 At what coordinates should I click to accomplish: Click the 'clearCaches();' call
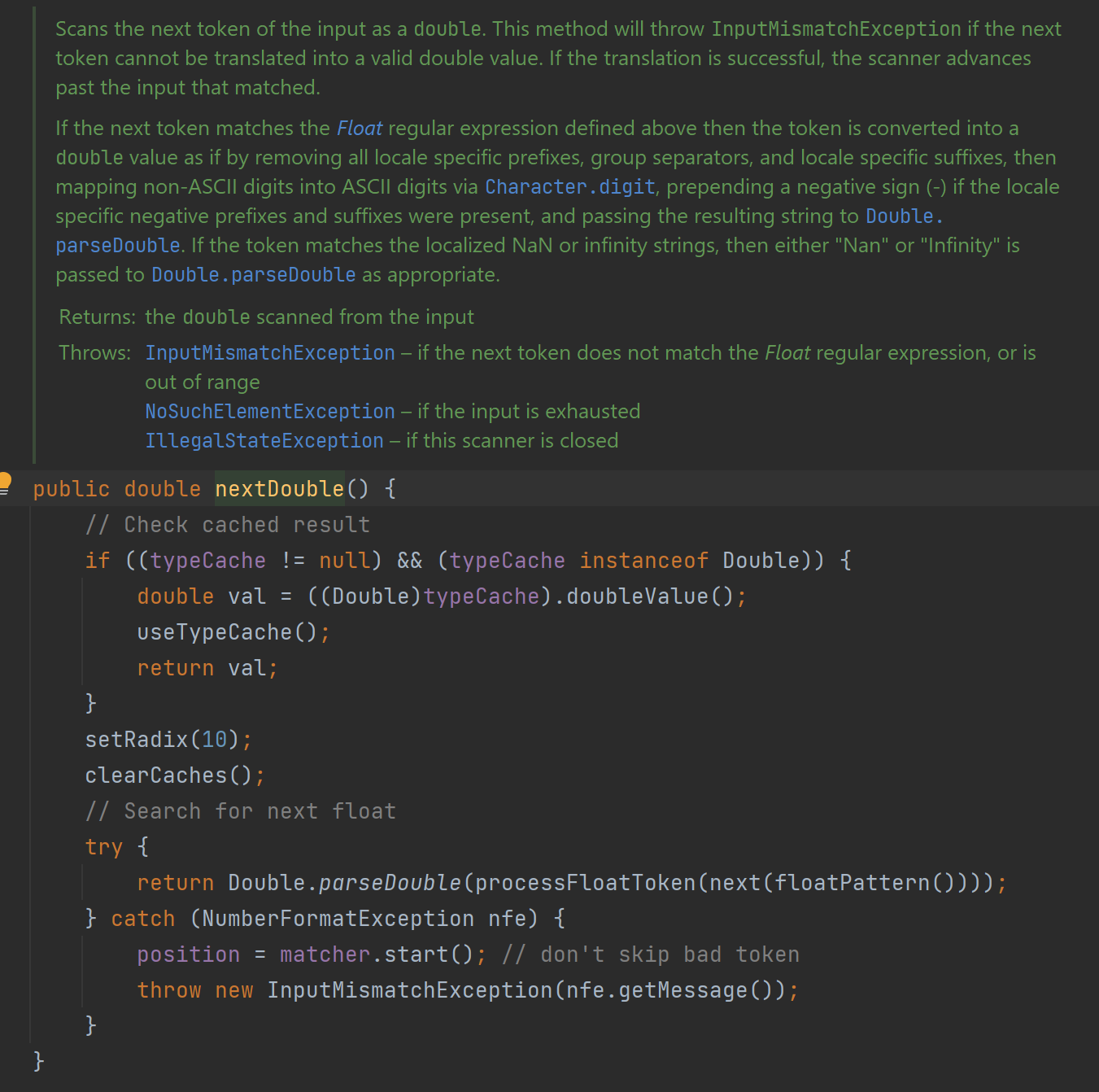pyautogui.click(x=175, y=775)
